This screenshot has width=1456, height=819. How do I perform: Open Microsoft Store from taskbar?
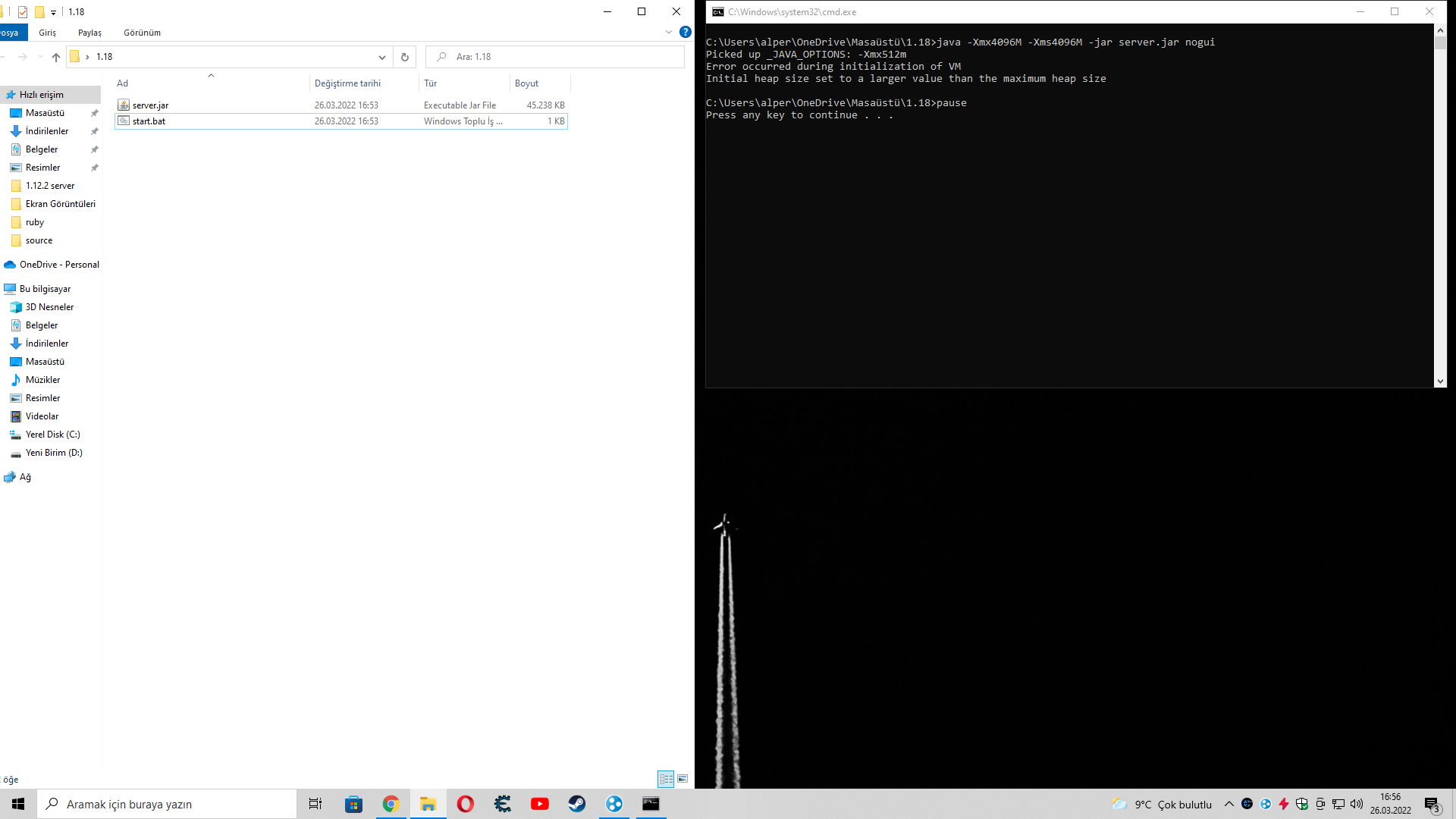[353, 804]
